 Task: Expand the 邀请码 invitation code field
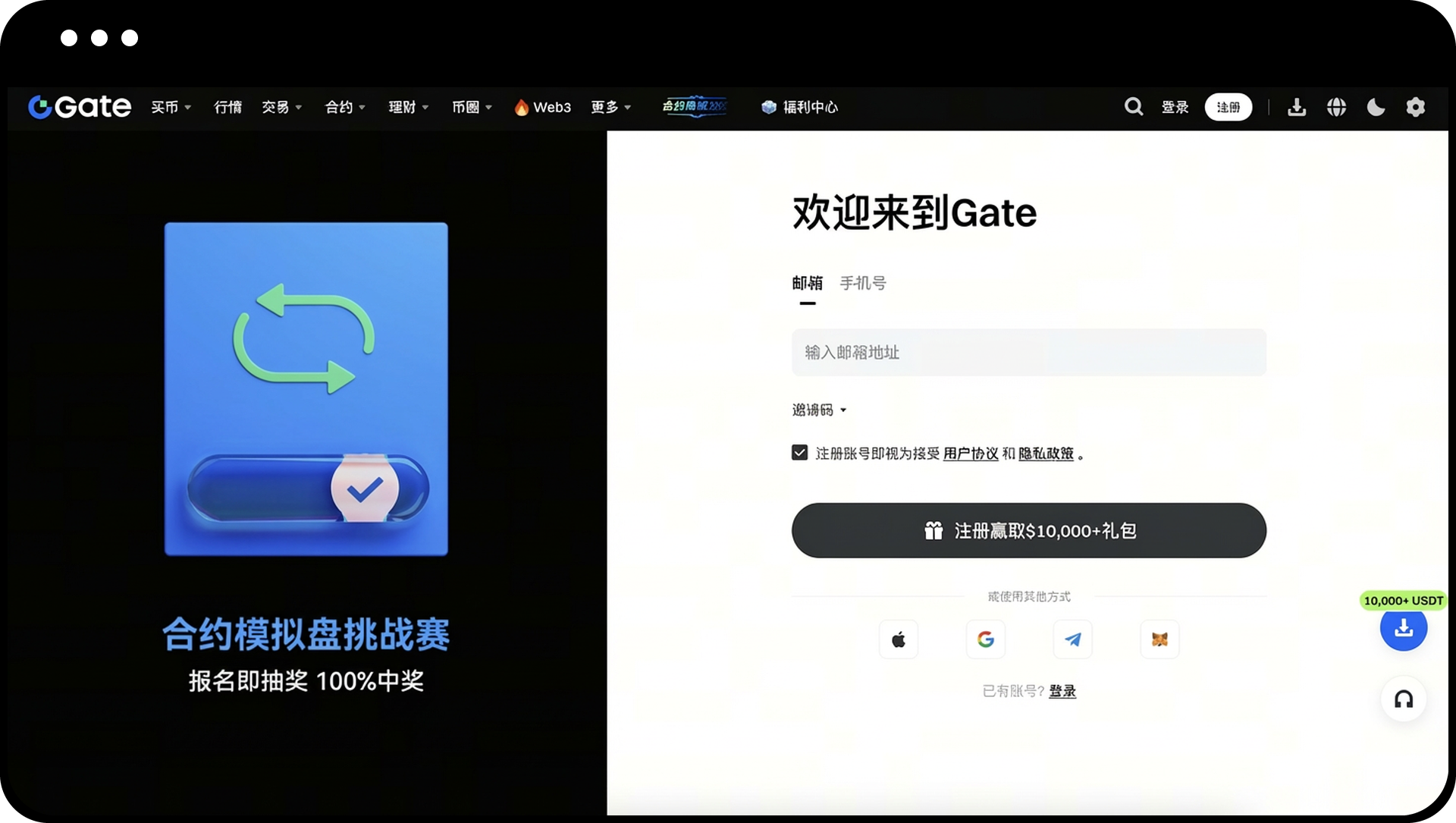pos(819,410)
